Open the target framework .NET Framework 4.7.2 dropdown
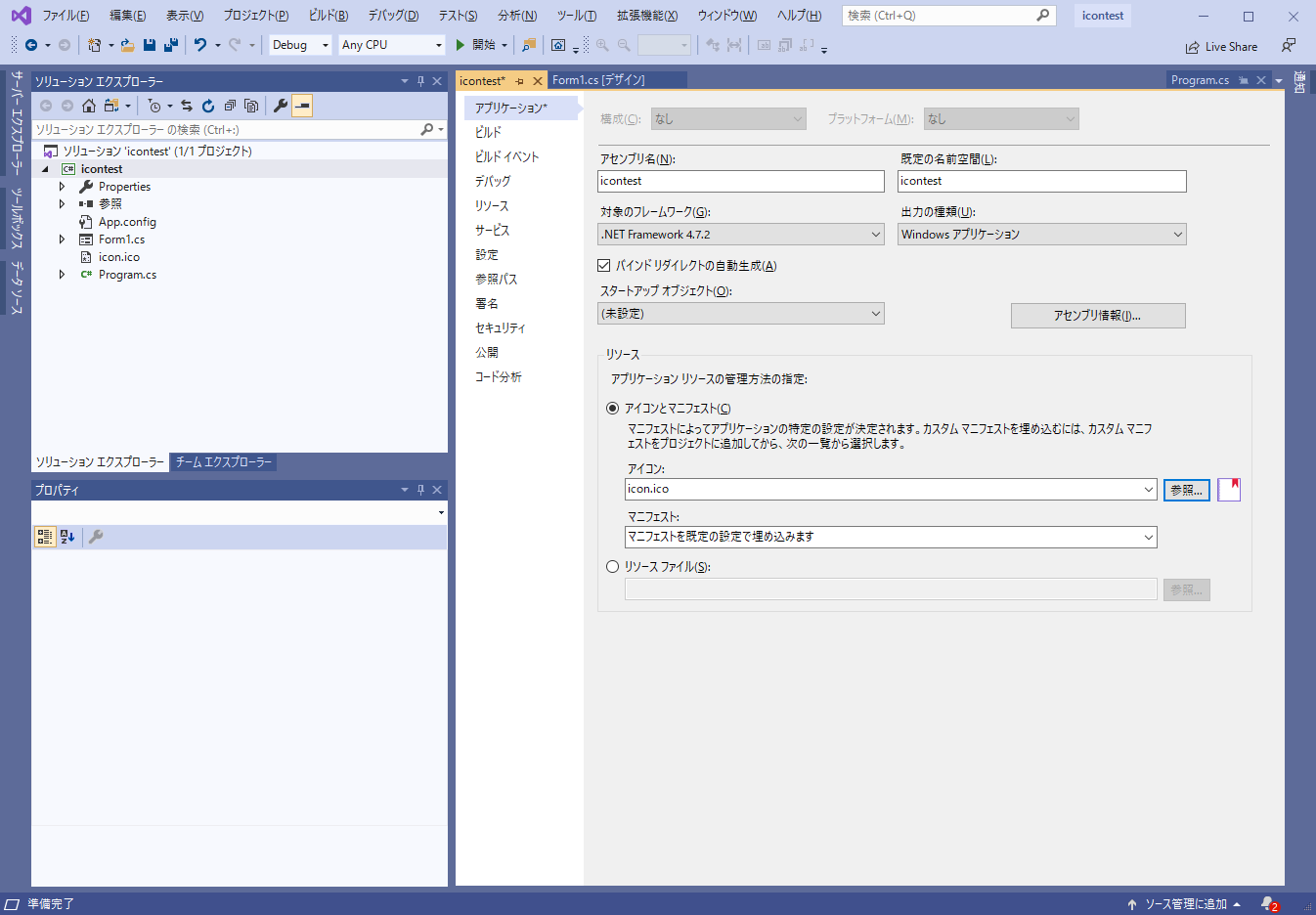The image size is (1316, 915). [741, 235]
